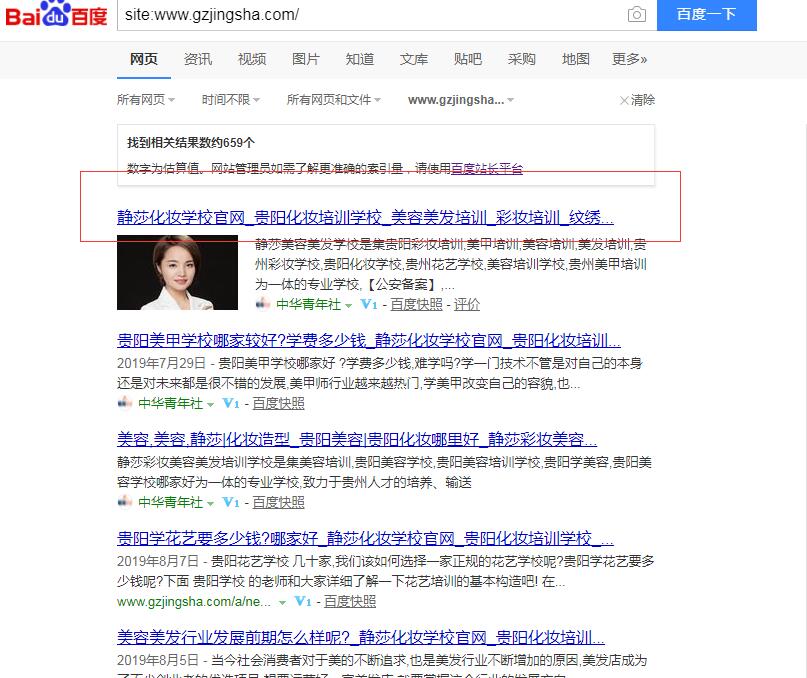Click V1 badge under 静莎彩妆美容 result
Screen dimensions: 807x678
click(231, 502)
